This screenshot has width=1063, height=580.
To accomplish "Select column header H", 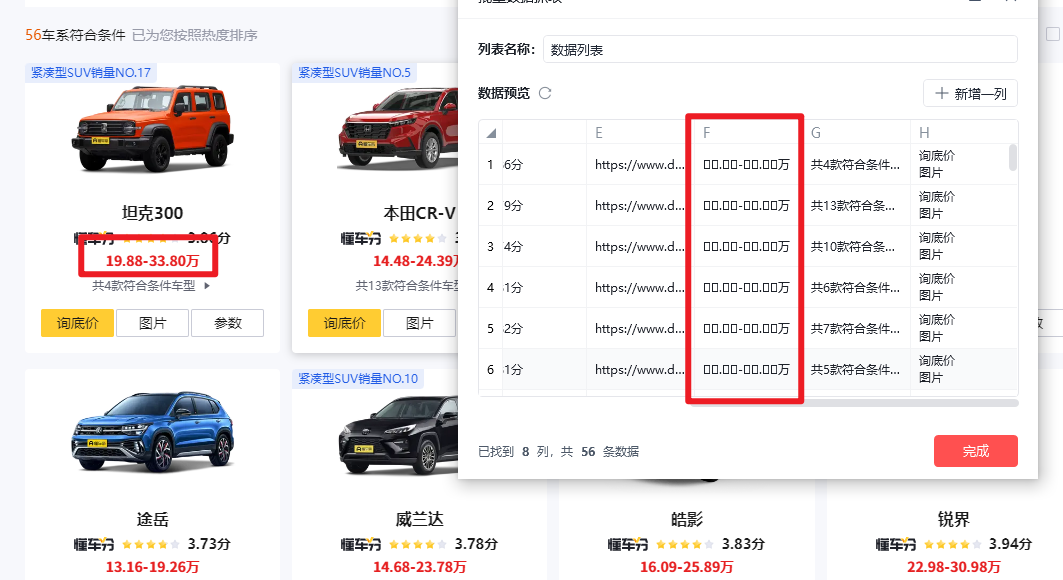I will coord(924,133).
